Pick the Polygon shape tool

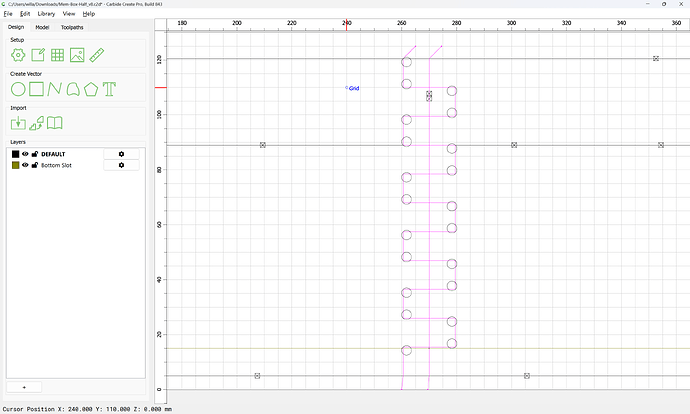point(91,89)
